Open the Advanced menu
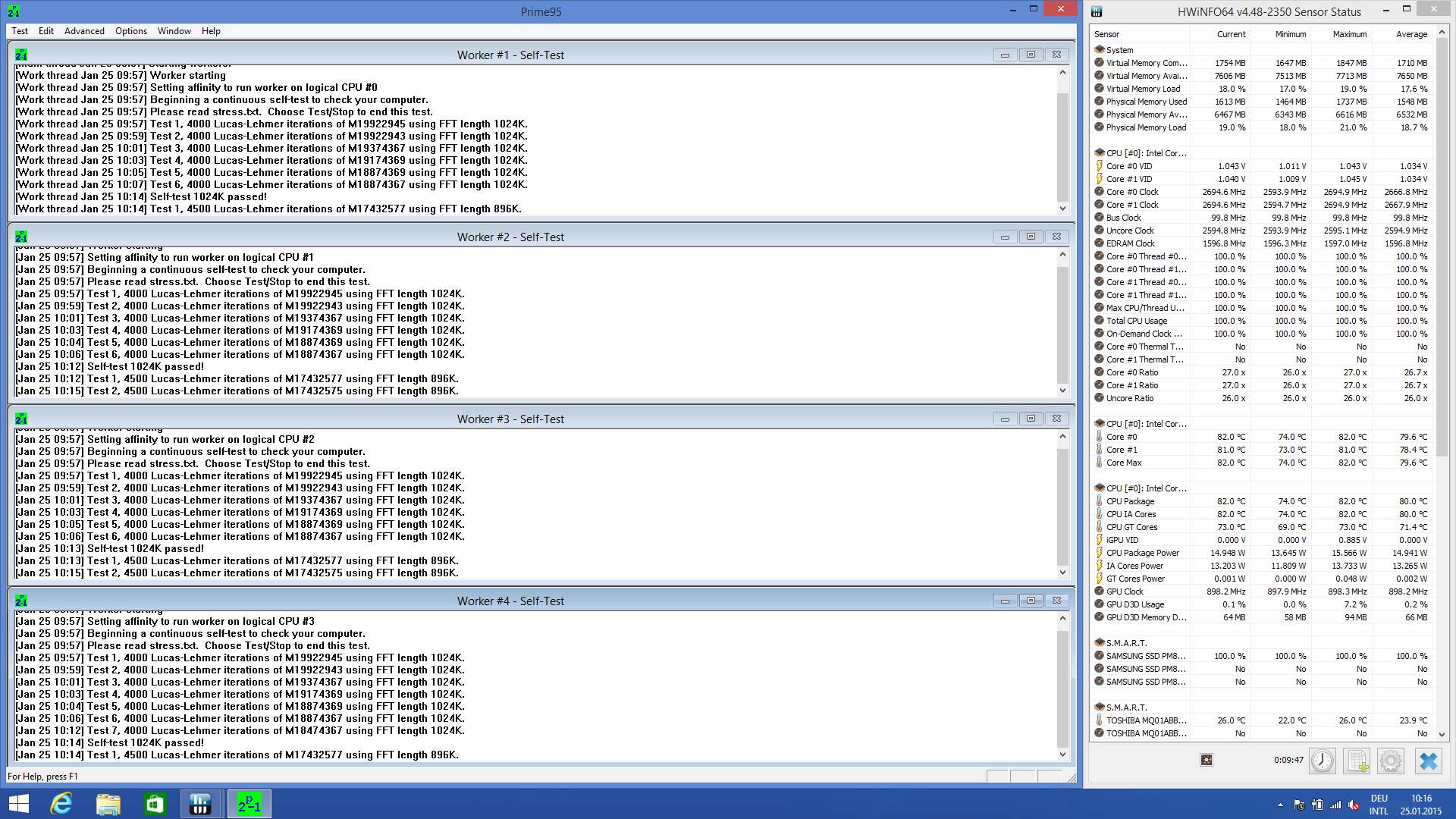 tap(84, 31)
